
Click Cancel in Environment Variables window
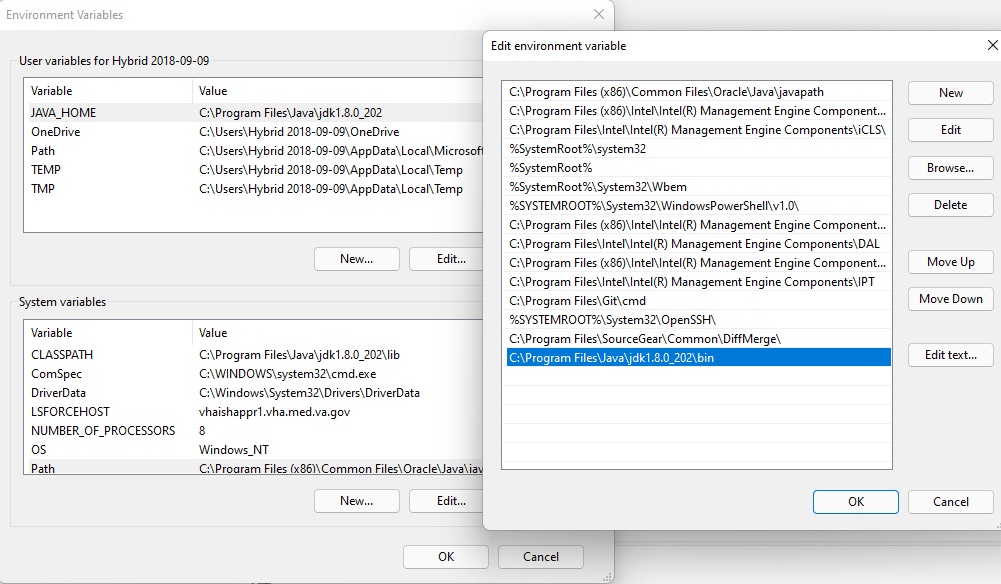click(x=541, y=557)
